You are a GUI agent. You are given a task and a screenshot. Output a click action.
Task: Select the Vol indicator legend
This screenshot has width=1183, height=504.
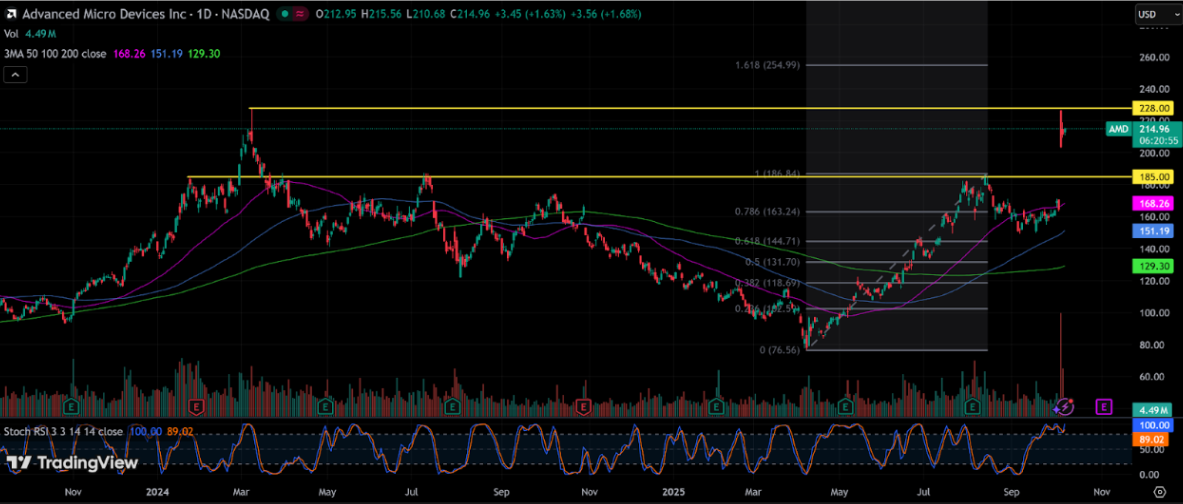pyautogui.click(x=11, y=33)
